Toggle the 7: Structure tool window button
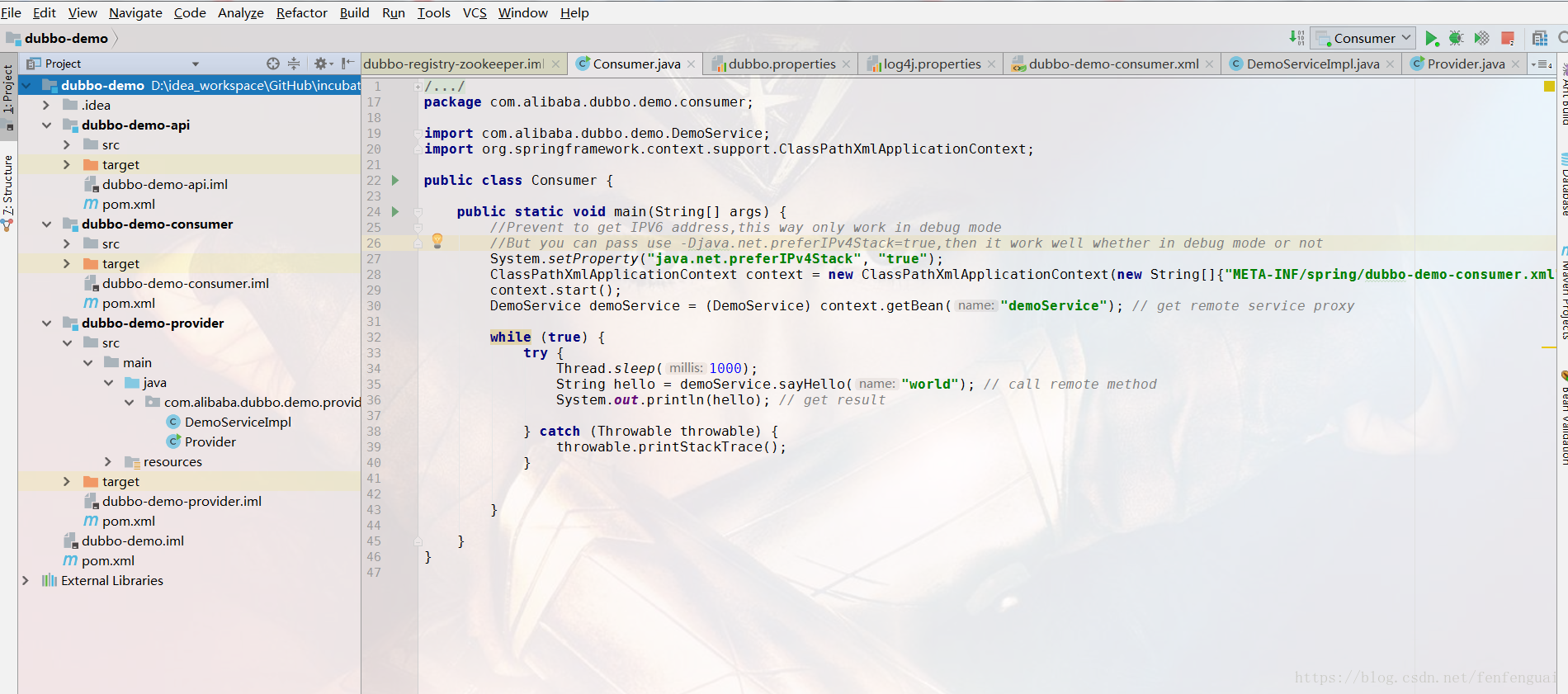The width and height of the screenshot is (1568, 694). 8,191
